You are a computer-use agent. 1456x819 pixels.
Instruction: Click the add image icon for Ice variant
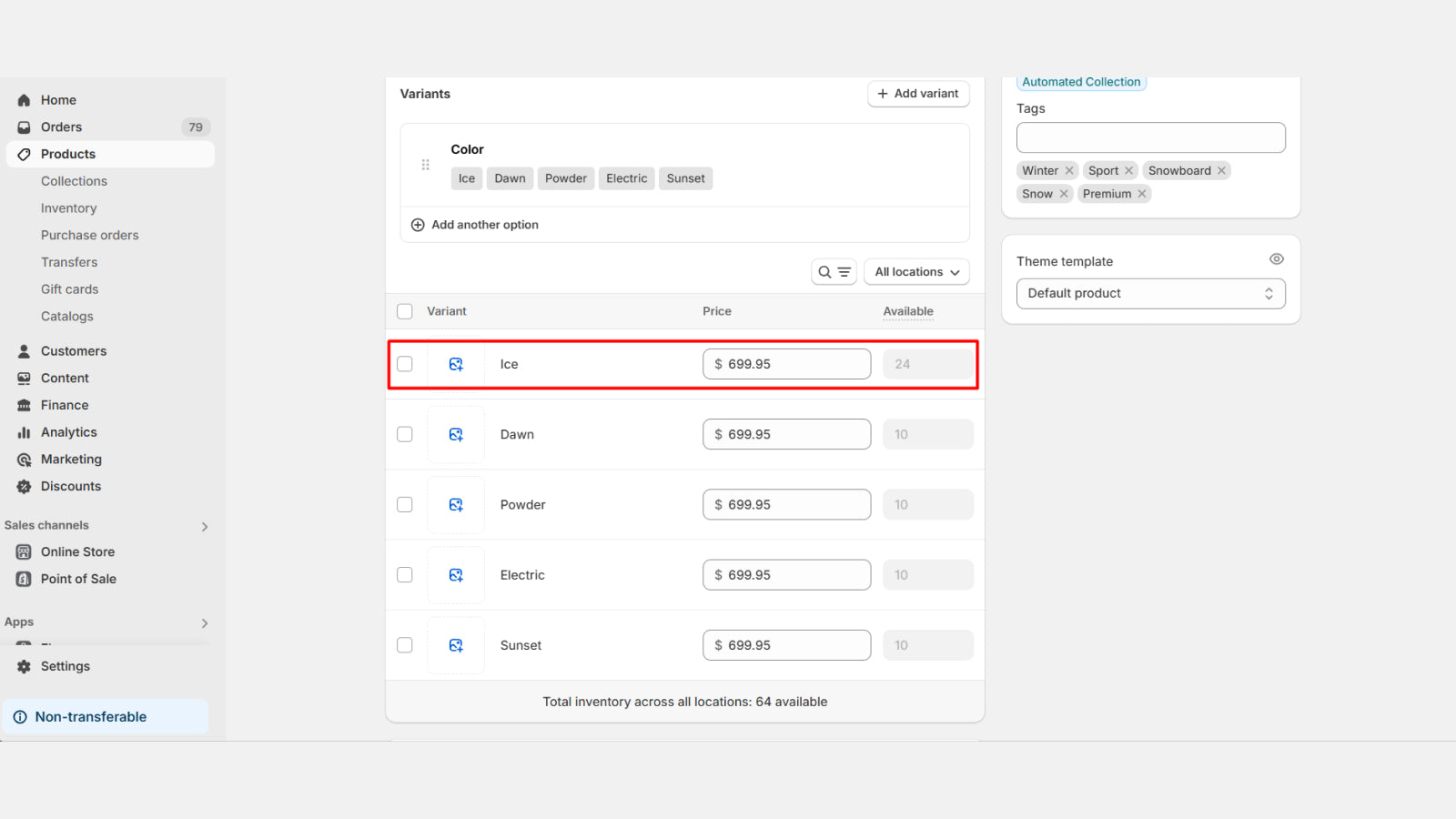point(456,364)
